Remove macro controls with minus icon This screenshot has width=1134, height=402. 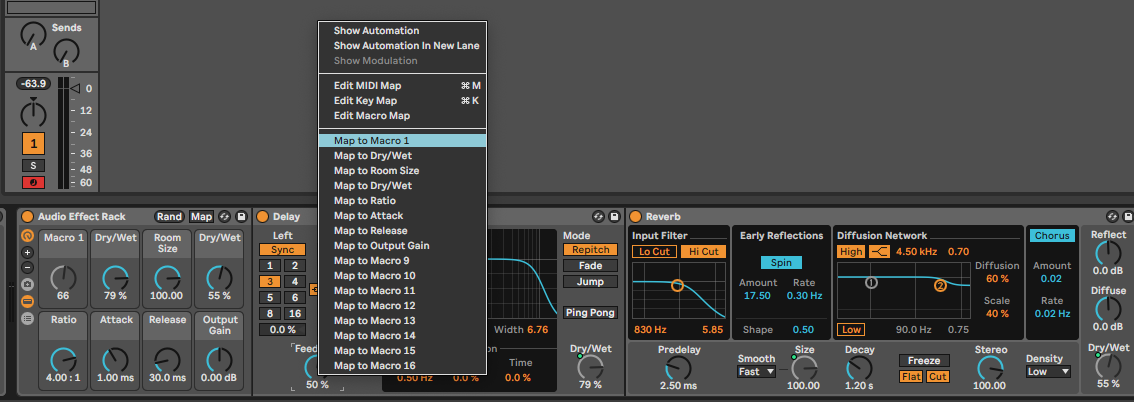[x=27, y=268]
